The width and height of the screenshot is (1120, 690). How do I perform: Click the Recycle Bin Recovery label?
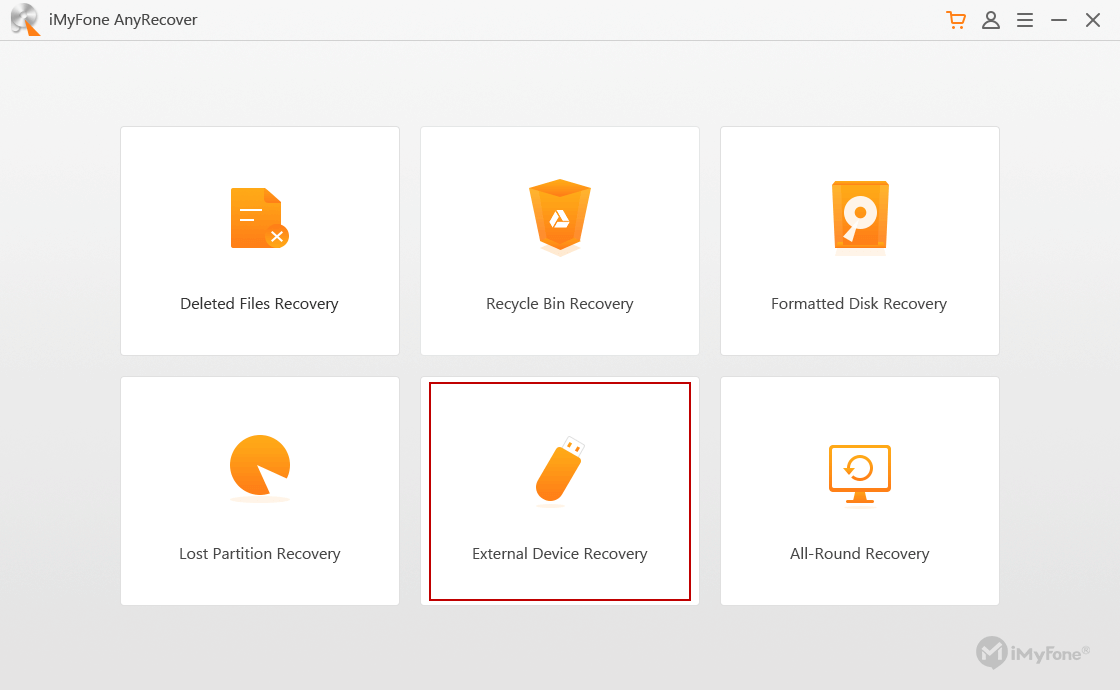tap(559, 303)
